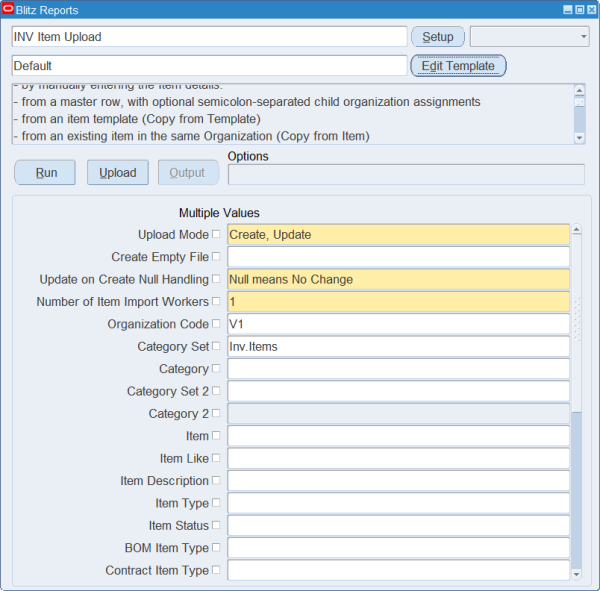This screenshot has width=600, height=591.
Task: Click the Setup button
Action: tap(437, 37)
